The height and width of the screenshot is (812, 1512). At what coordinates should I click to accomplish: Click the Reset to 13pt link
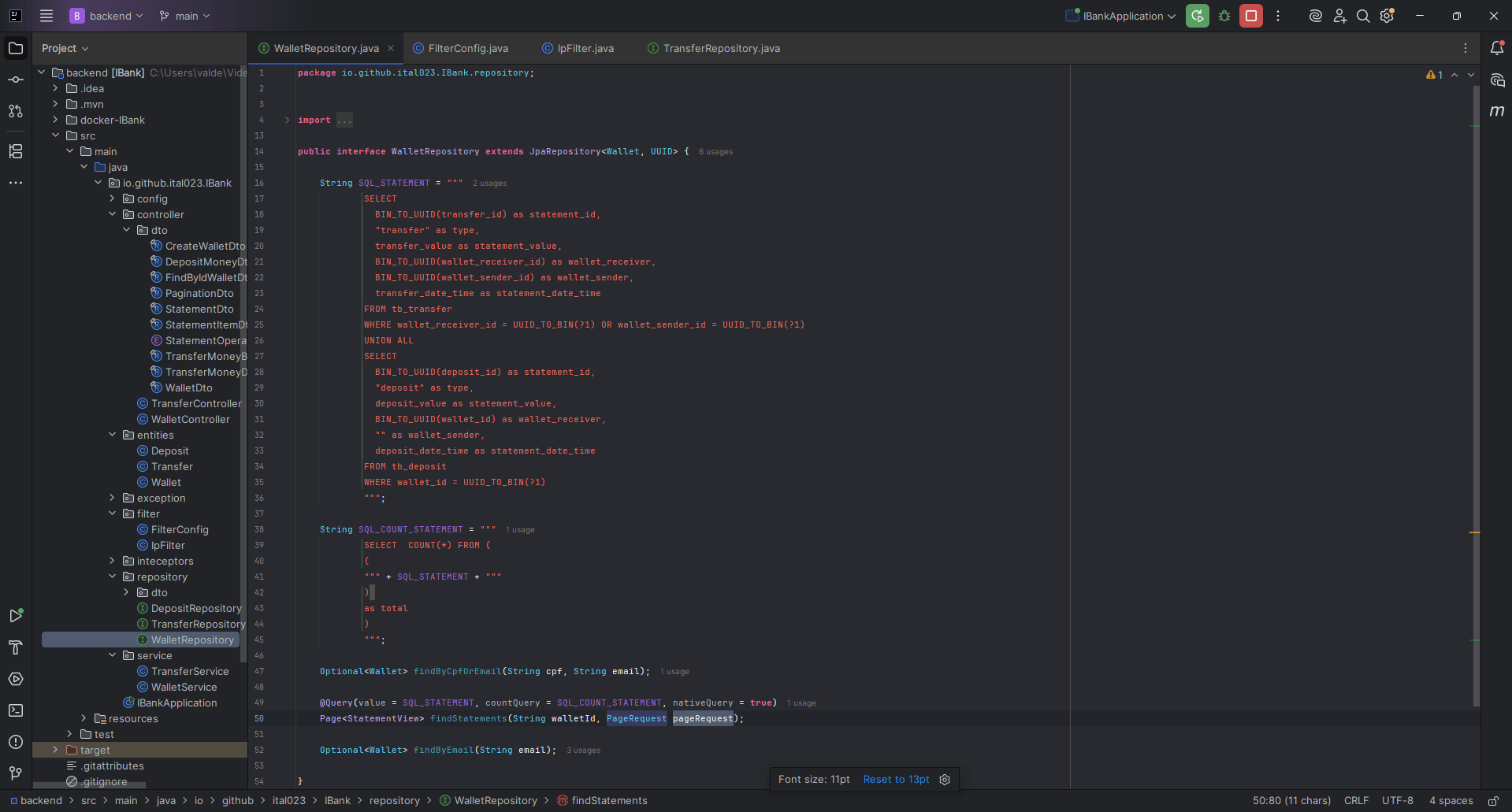click(896, 779)
